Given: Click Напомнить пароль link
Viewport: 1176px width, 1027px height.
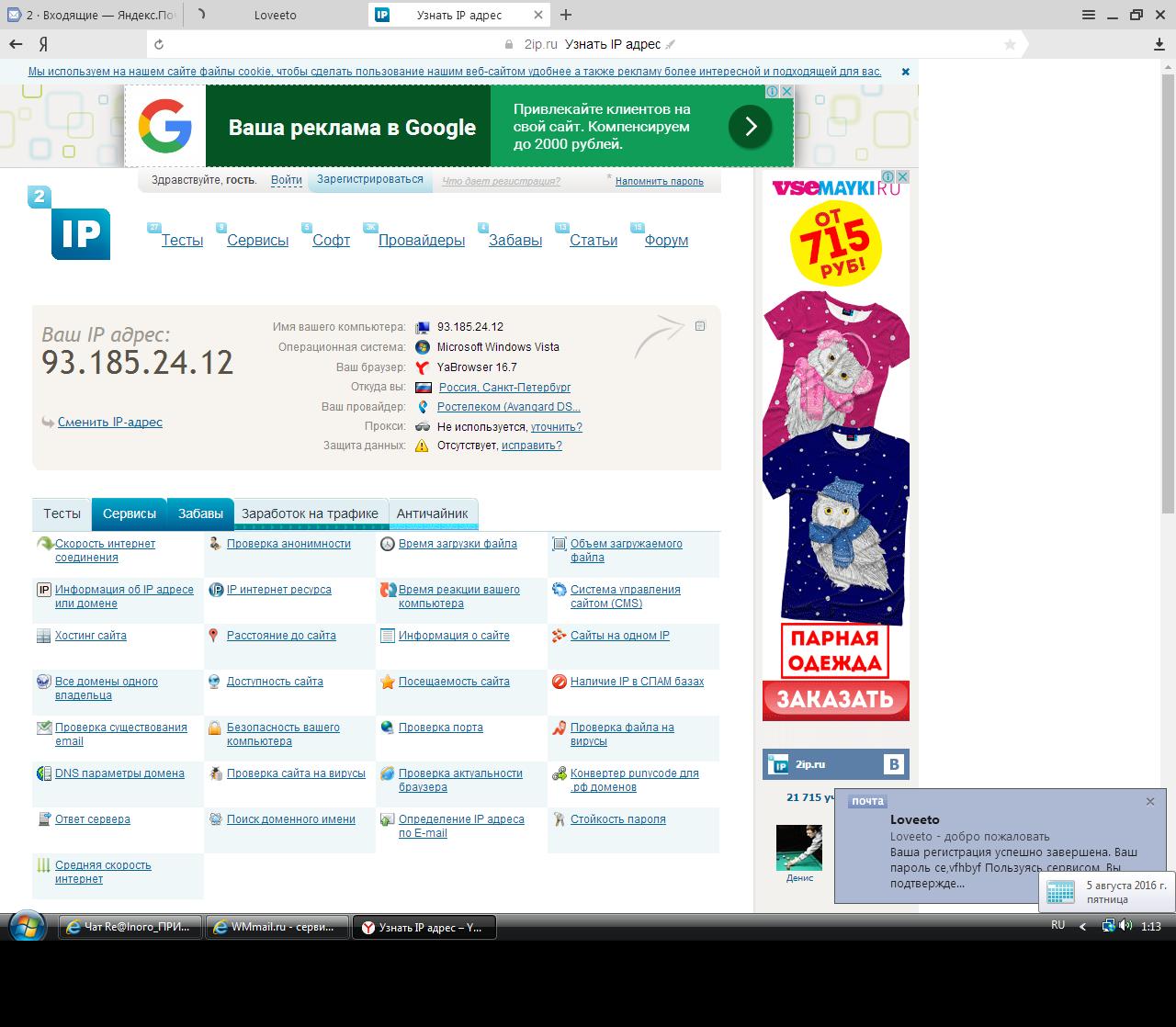Looking at the screenshot, I should (660, 181).
